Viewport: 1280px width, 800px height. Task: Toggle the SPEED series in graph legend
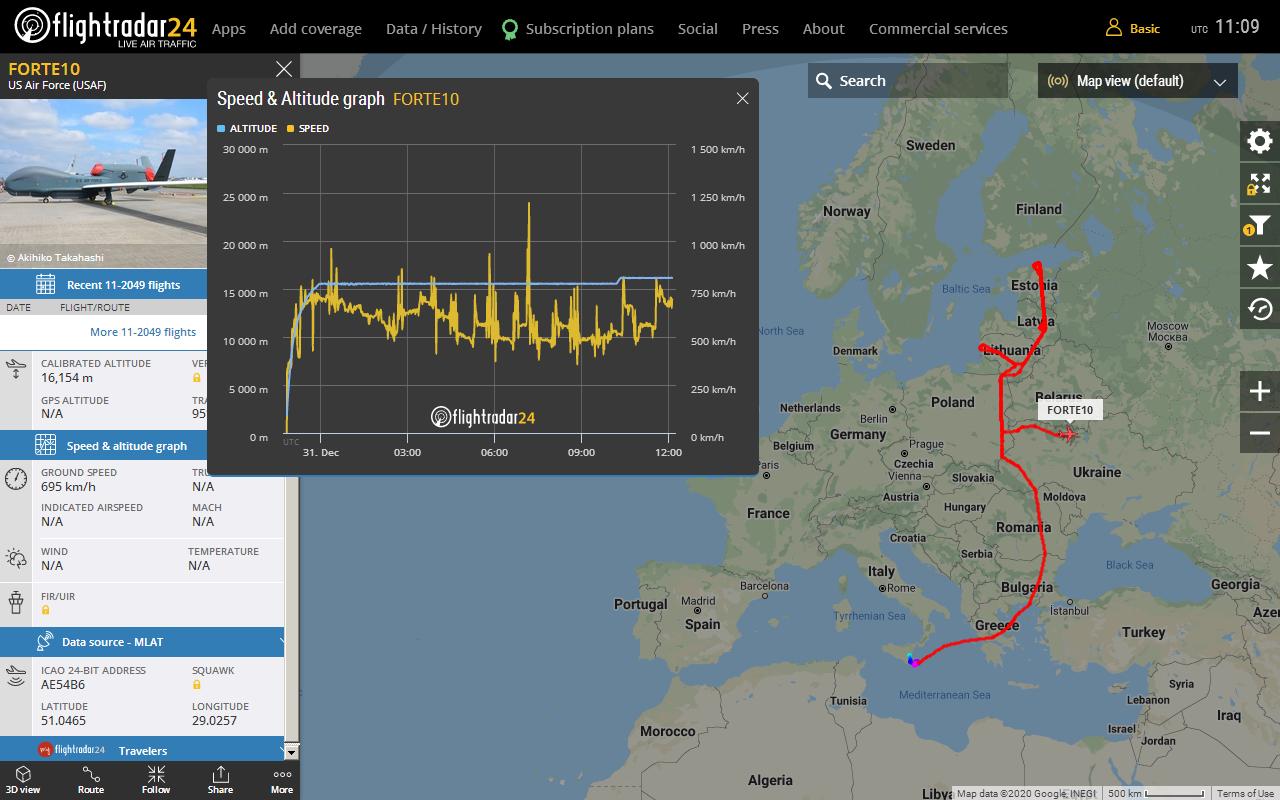[x=308, y=128]
